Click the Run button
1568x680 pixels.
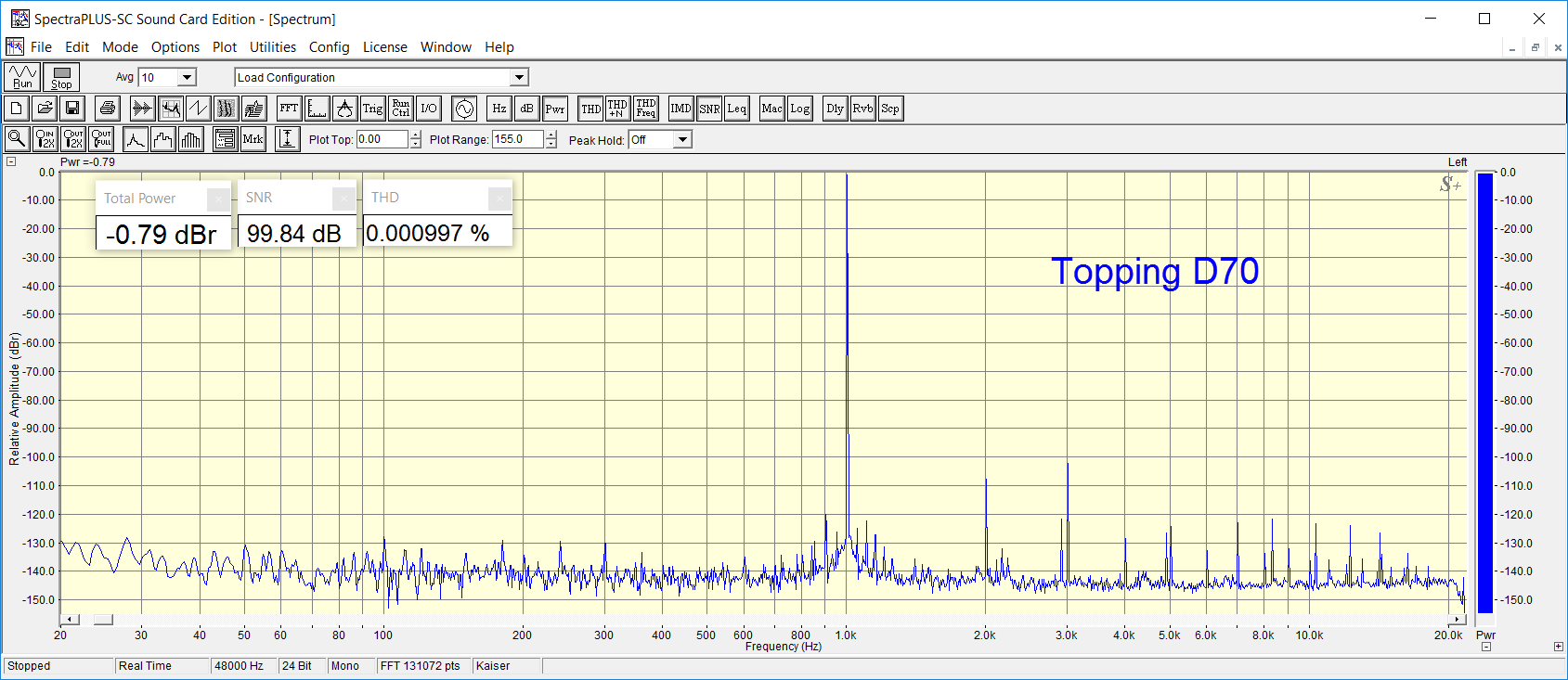[22, 77]
